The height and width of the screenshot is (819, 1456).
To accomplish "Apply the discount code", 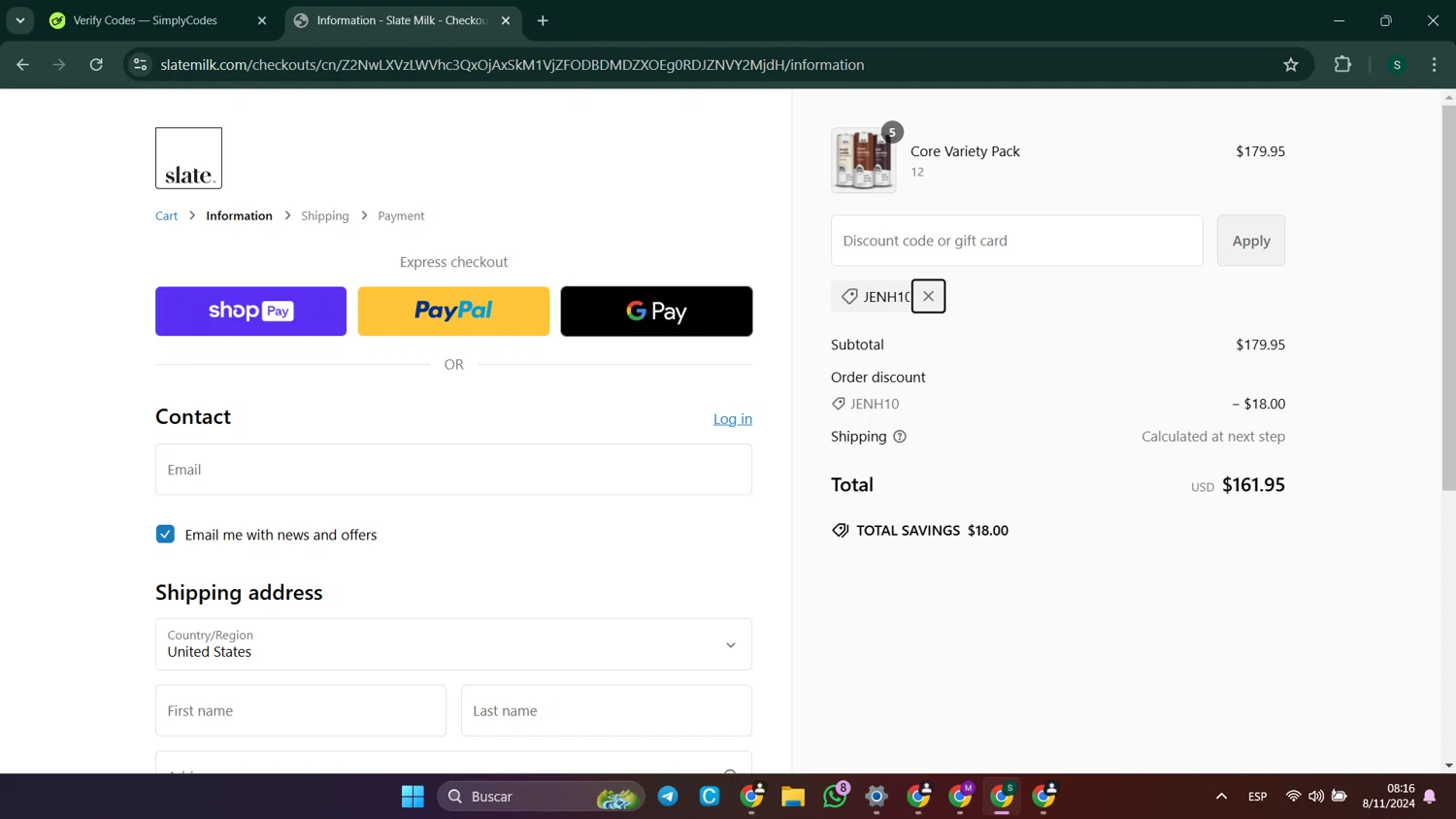I will coord(1251,241).
